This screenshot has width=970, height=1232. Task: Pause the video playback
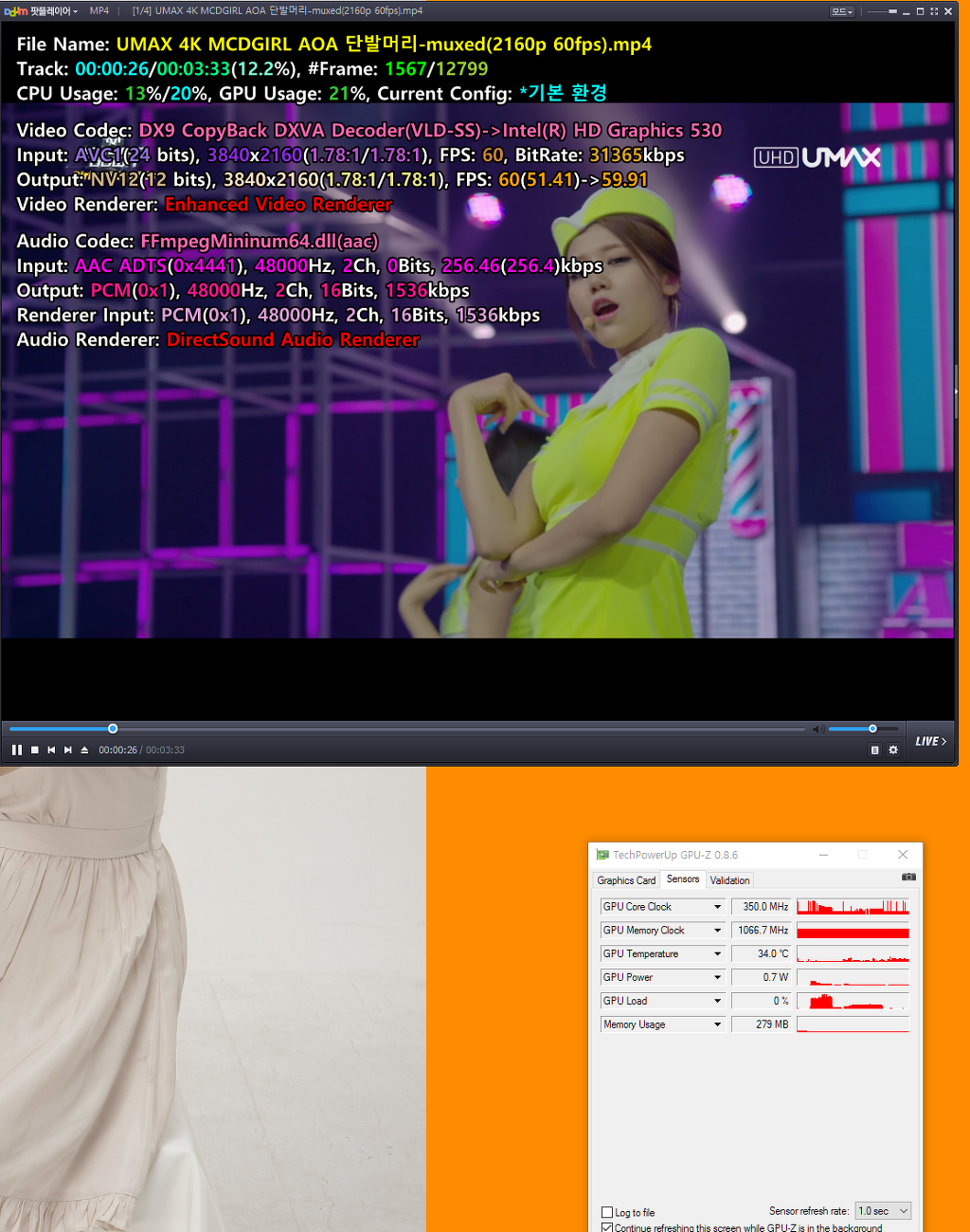tap(17, 750)
